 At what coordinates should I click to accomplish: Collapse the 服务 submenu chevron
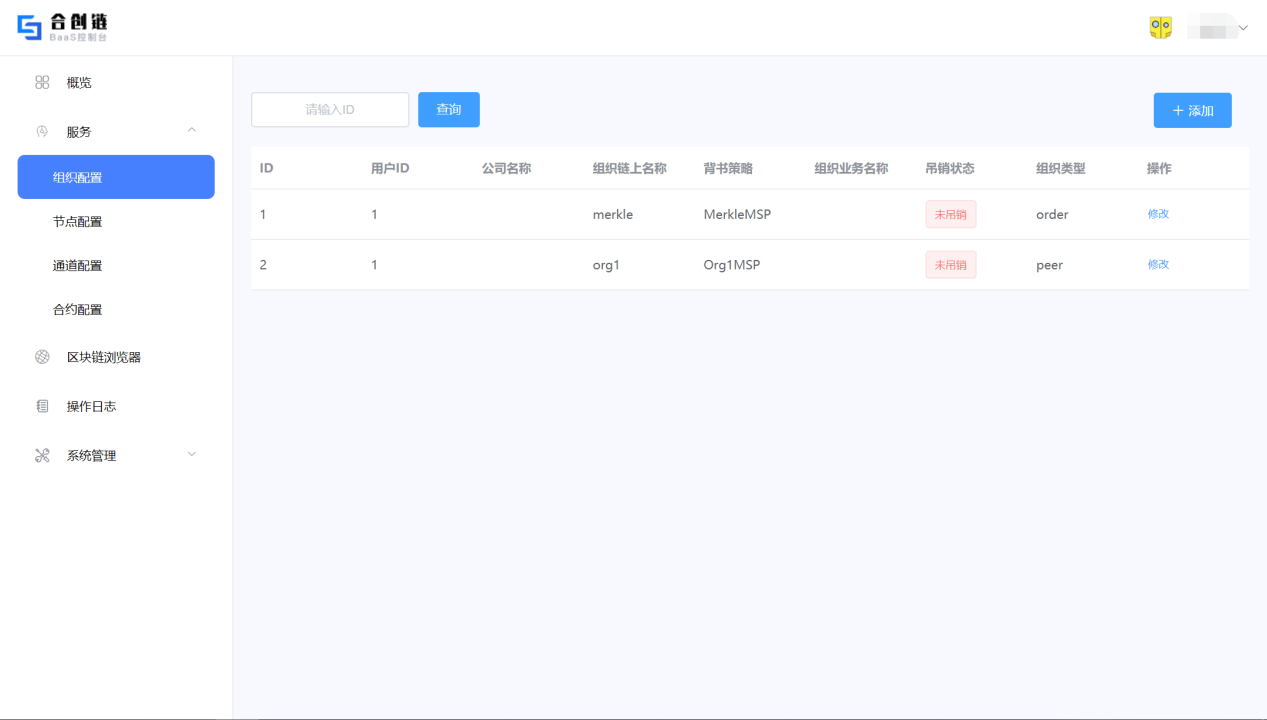[192, 130]
